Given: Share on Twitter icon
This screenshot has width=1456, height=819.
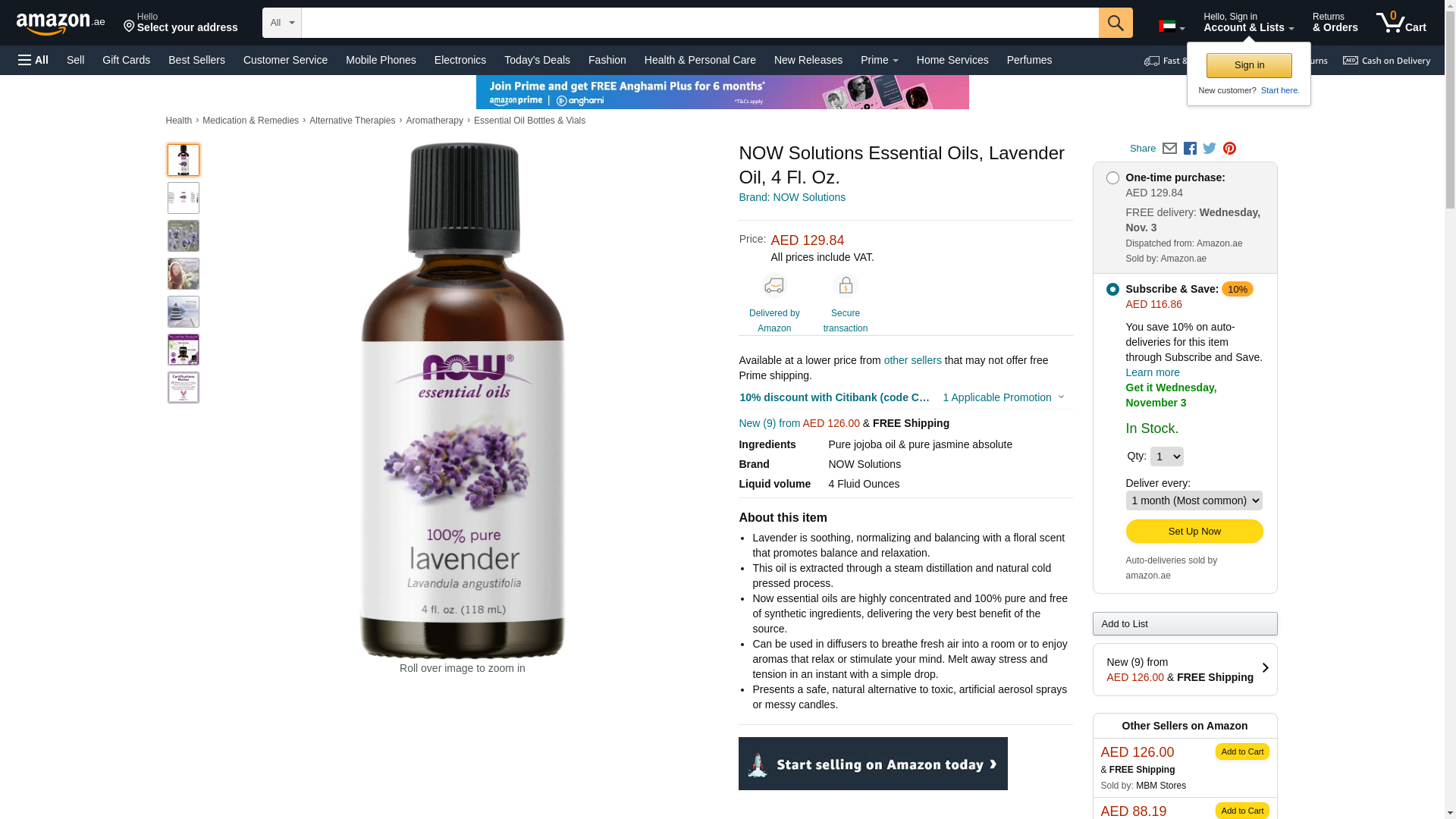Looking at the screenshot, I should [1210, 149].
